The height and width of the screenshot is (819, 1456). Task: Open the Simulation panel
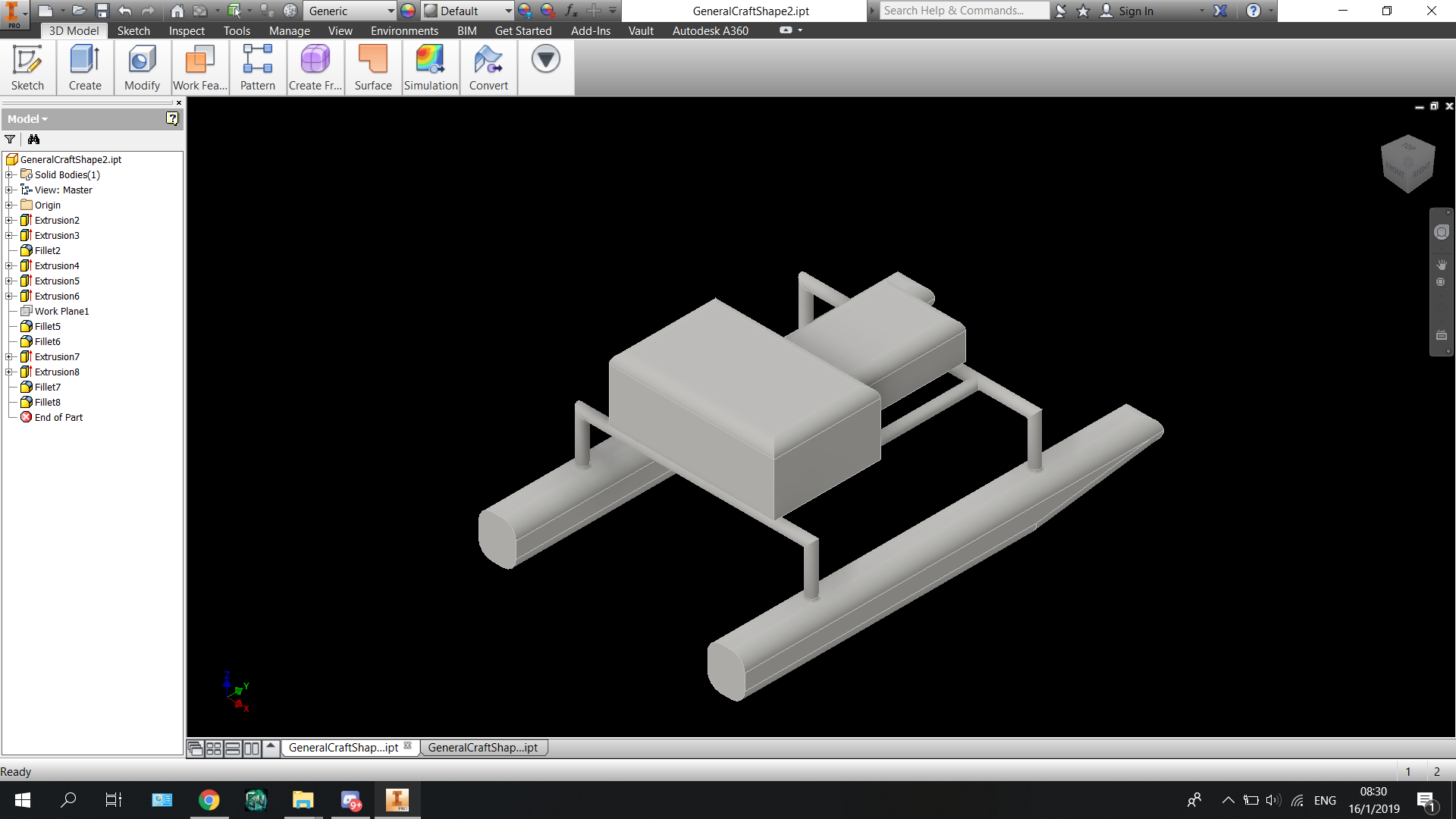pyautogui.click(x=431, y=67)
